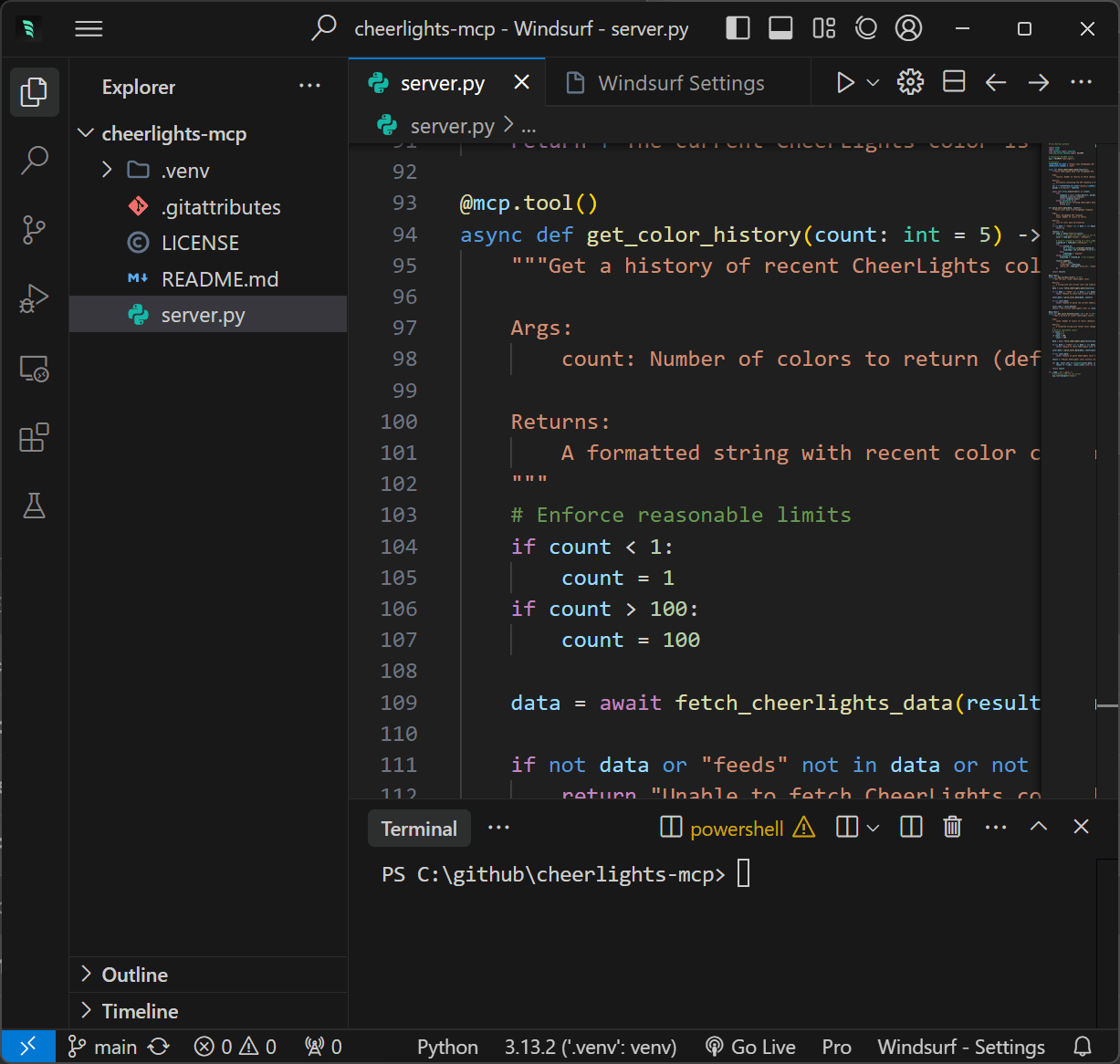The width and height of the screenshot is (1120, 1064).
Task: Click the Go Live status button
Action: tap(750, 1047)
